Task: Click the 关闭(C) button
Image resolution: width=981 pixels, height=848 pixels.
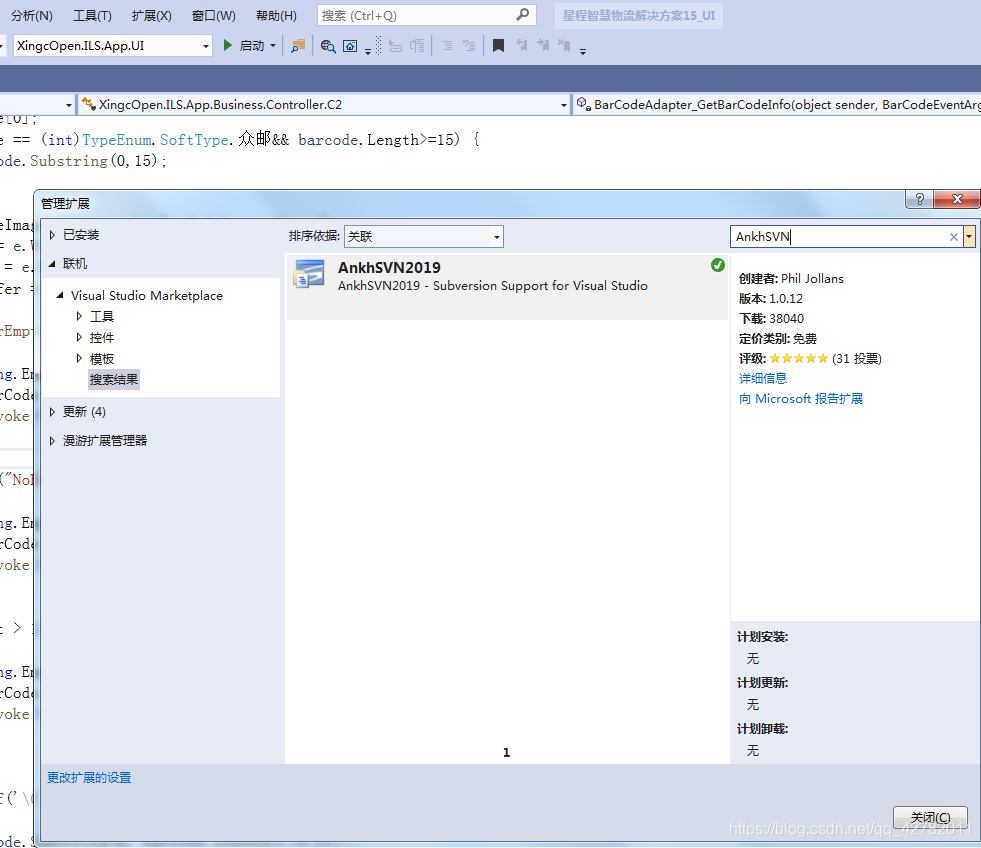Action: 930,817
